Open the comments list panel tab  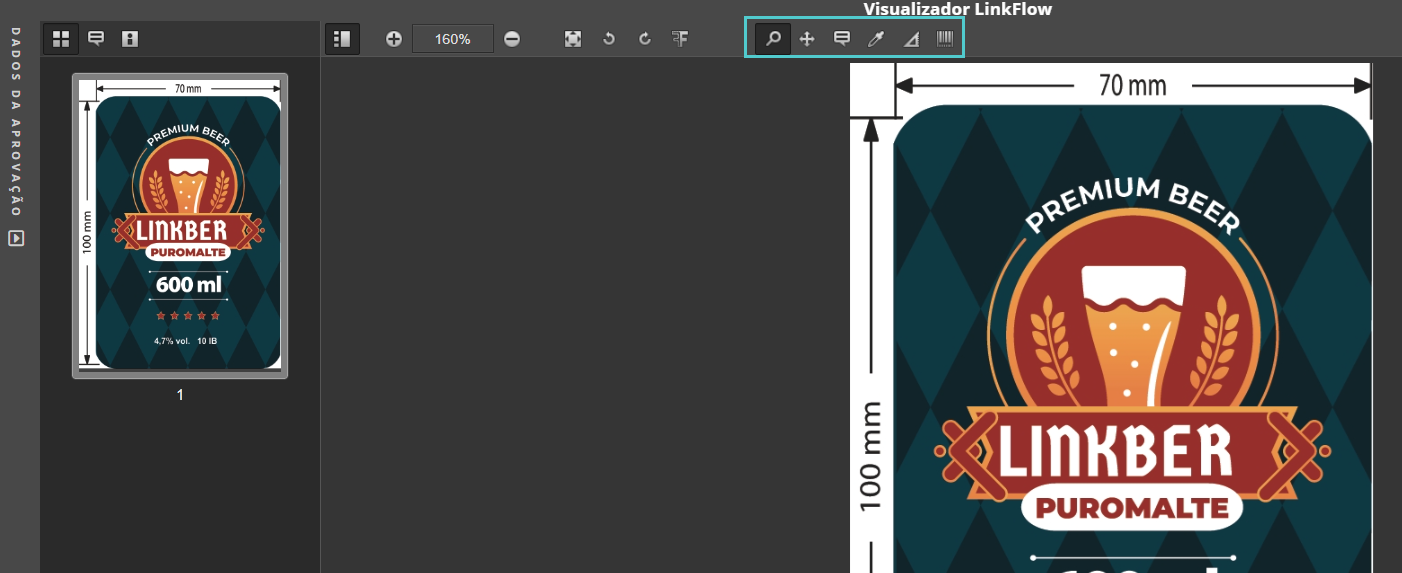(96, 39)
